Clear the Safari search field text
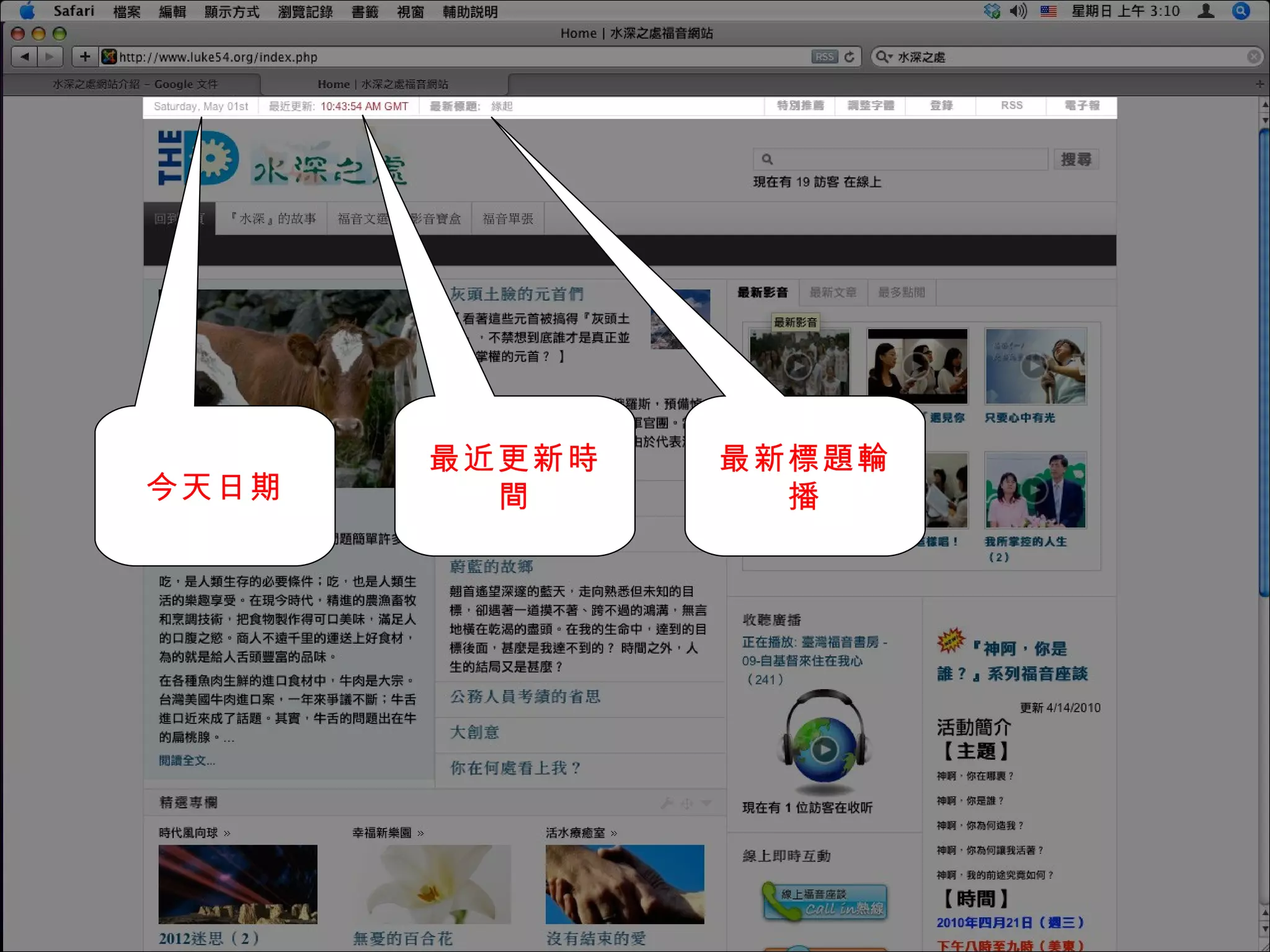Screen dimensions: 1270x952 1253,57
